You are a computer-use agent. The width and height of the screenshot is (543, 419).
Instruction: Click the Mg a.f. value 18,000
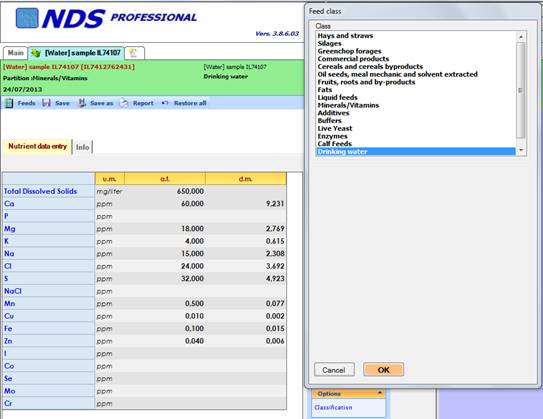pos(193,229)
